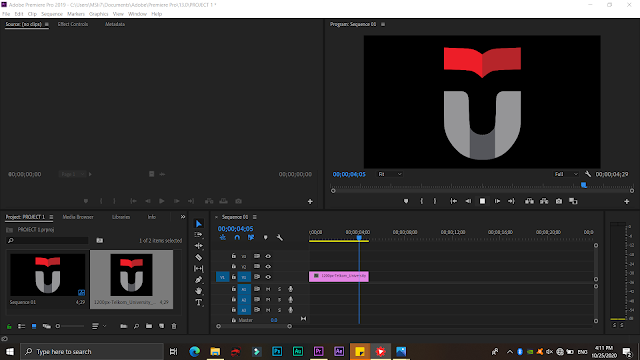Toggle project read/write green lock
Viewport: 640px width, 360px height.
coord(9,326)
